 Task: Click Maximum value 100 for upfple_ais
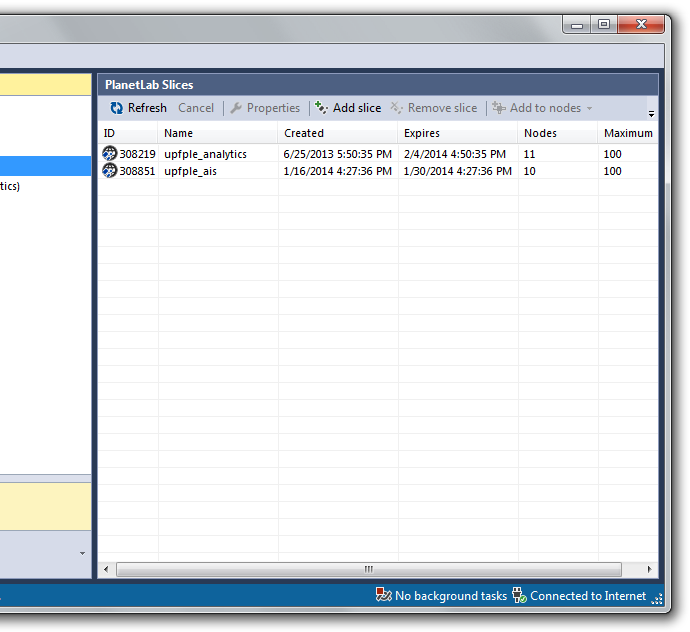coord(612,171)
